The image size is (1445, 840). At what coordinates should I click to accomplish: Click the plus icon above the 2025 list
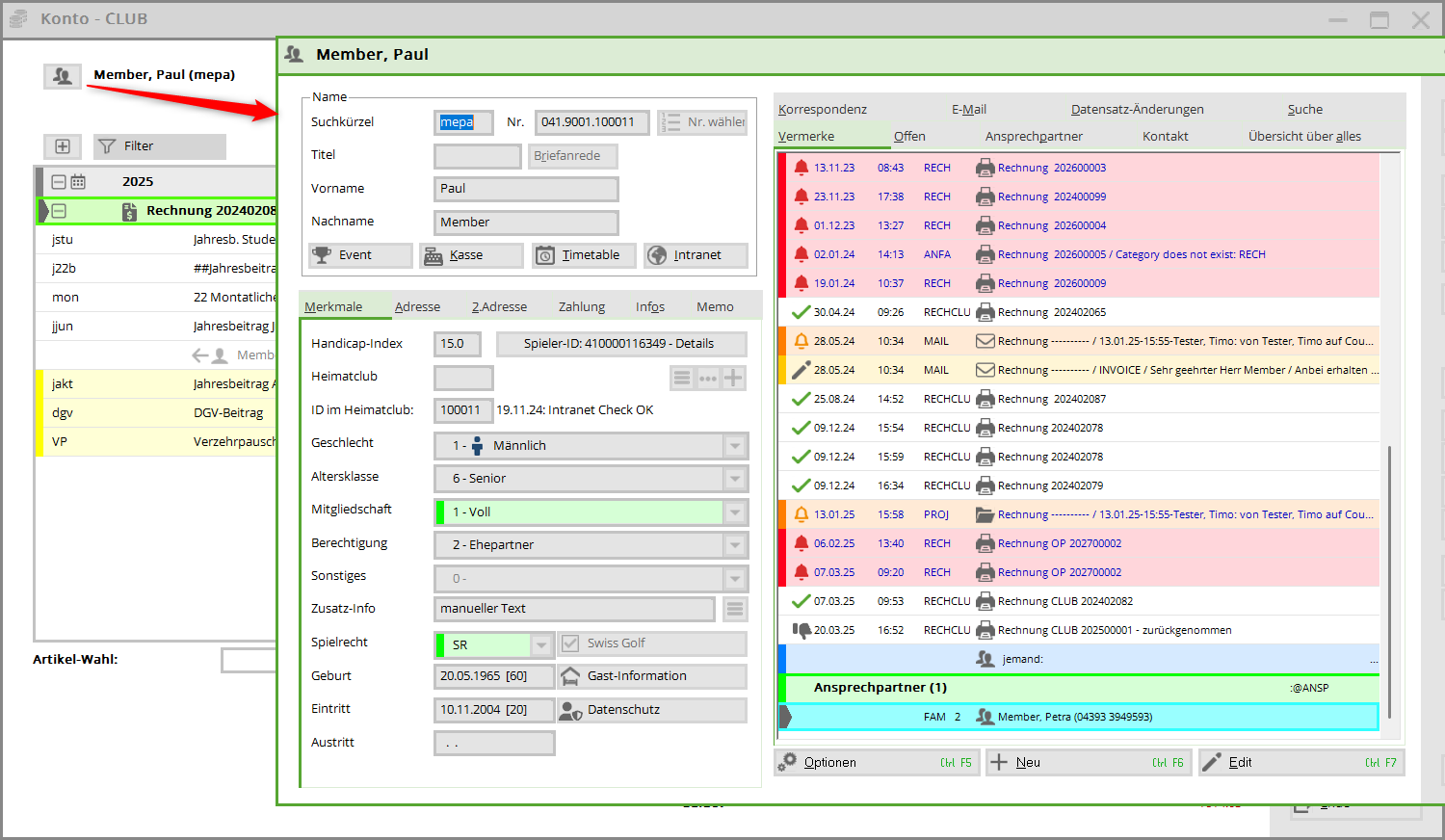tap(63, 146)
